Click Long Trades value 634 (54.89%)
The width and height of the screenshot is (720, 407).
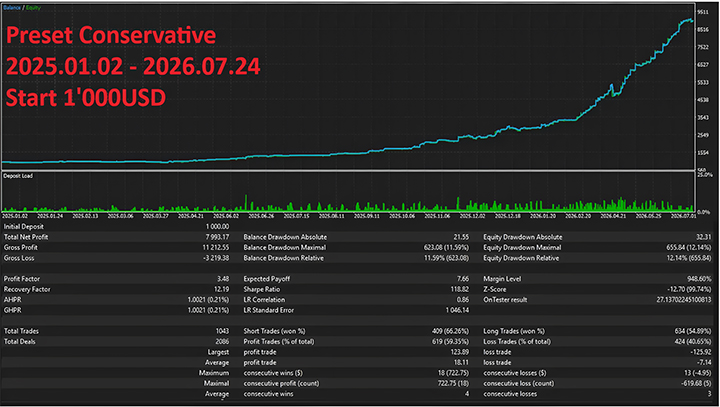tap(693, 331)
